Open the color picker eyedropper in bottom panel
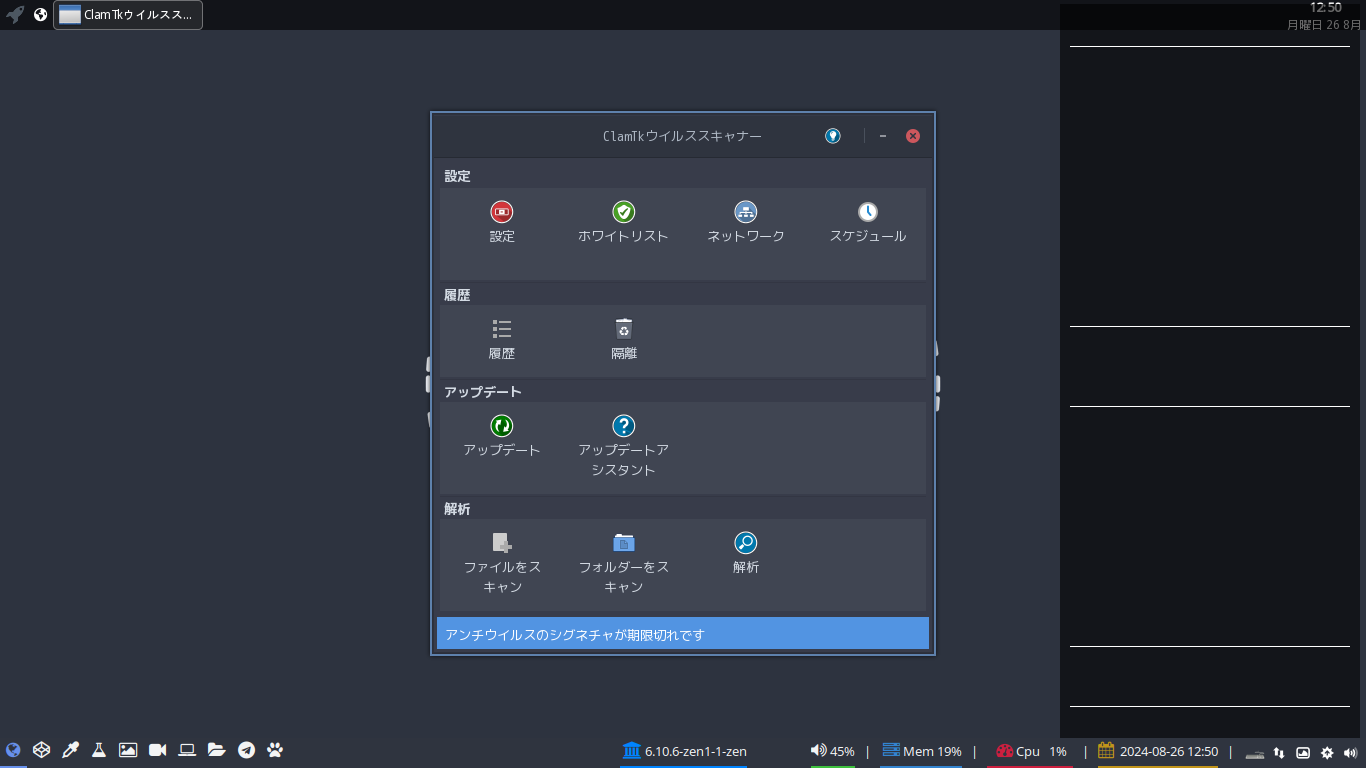The image size is (1366, 768). point(70,750)
